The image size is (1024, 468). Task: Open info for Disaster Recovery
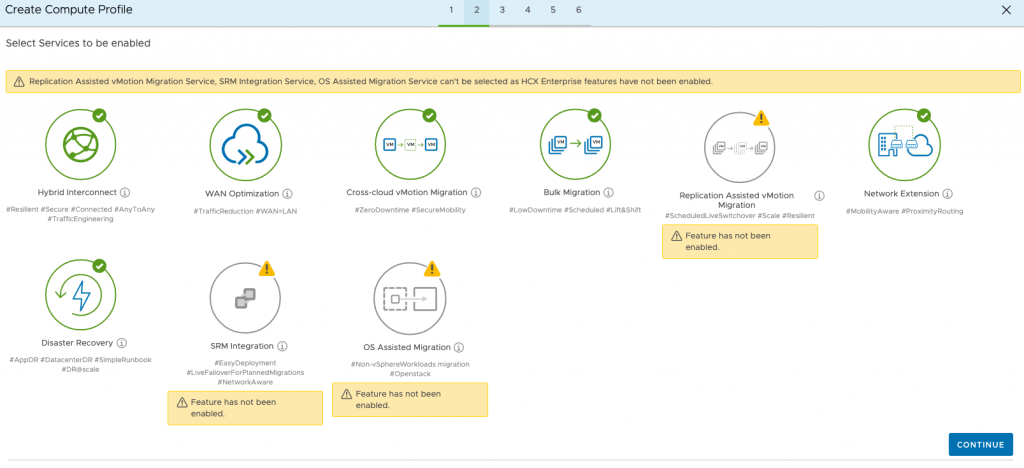(122, 343)
